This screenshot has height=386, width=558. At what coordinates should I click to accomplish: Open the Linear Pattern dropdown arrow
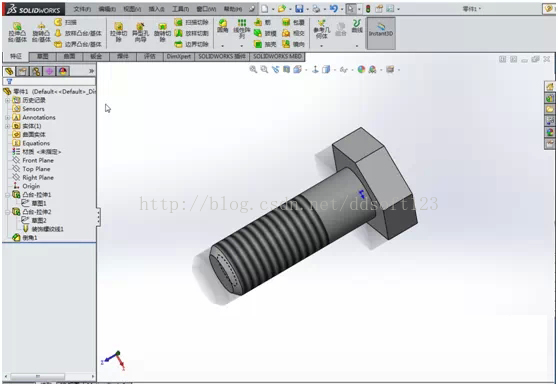(242, 46)
